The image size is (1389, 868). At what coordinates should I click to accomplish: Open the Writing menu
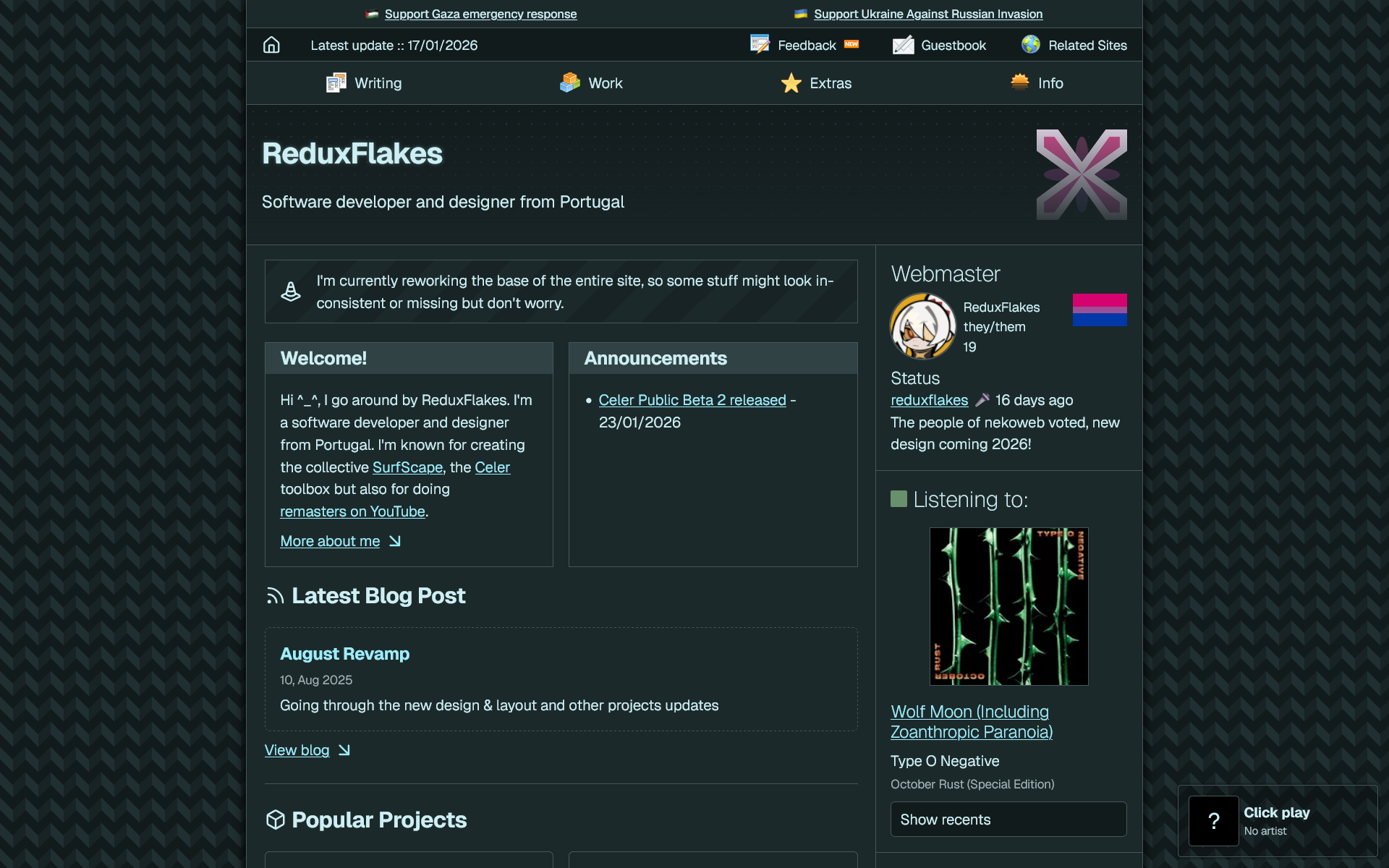(364, 83)
